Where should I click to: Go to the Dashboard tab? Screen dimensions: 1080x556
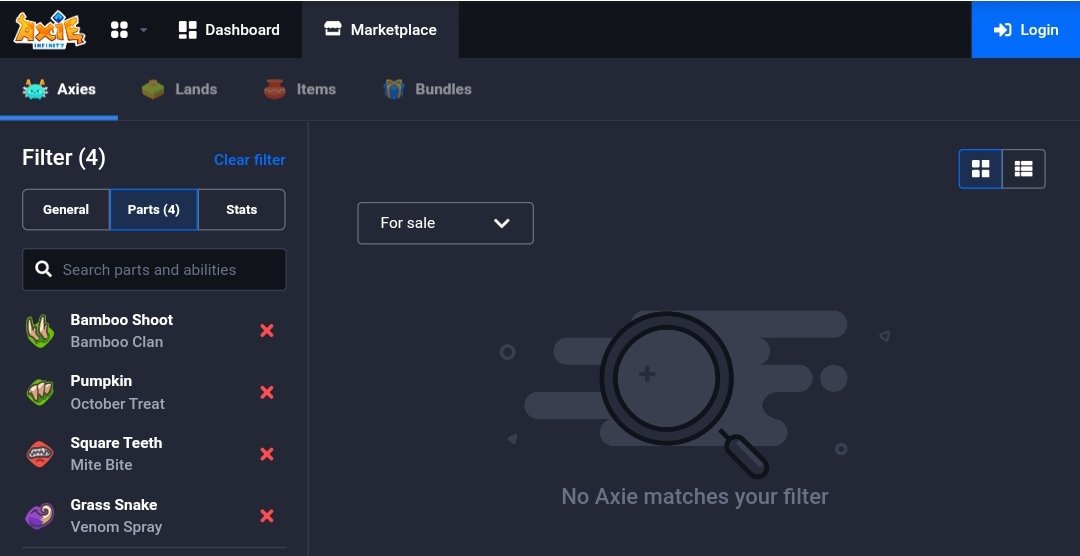point(229,30)
